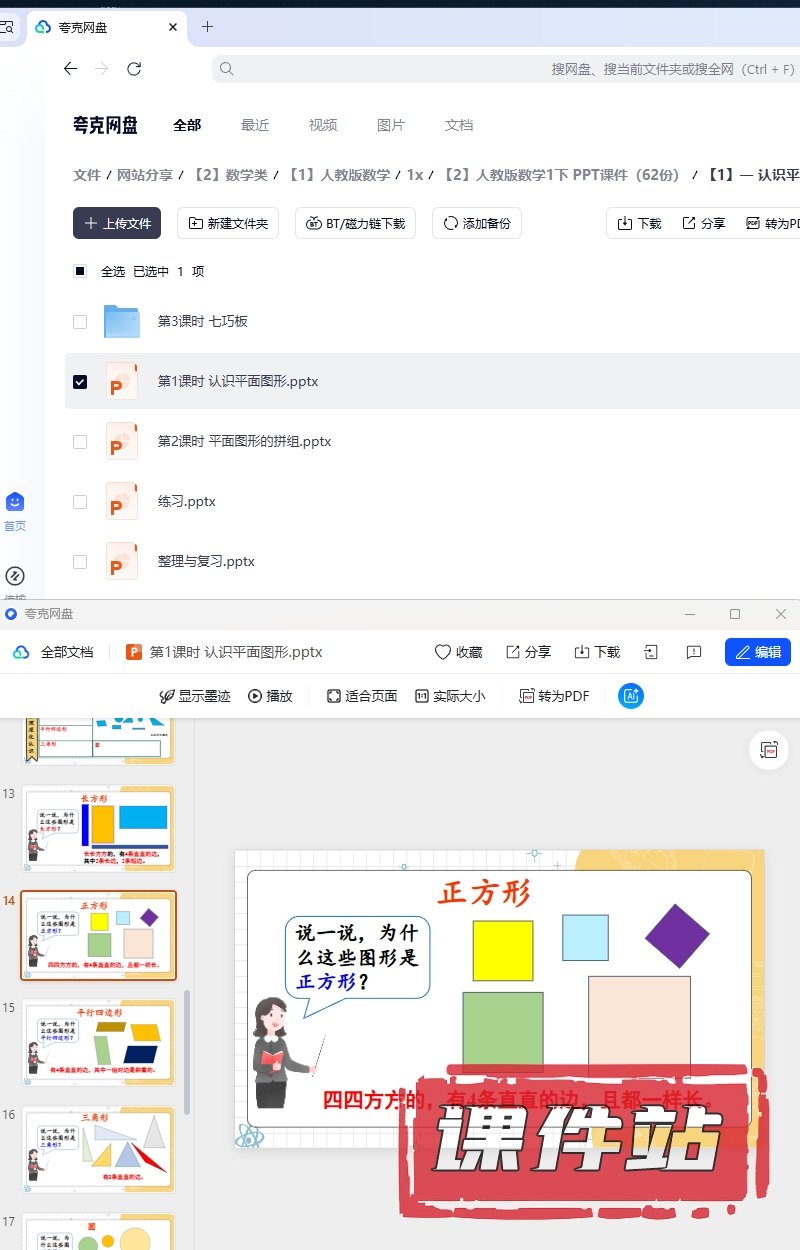
Task: Refresh the Quark drive page
Action: (134, 69)
